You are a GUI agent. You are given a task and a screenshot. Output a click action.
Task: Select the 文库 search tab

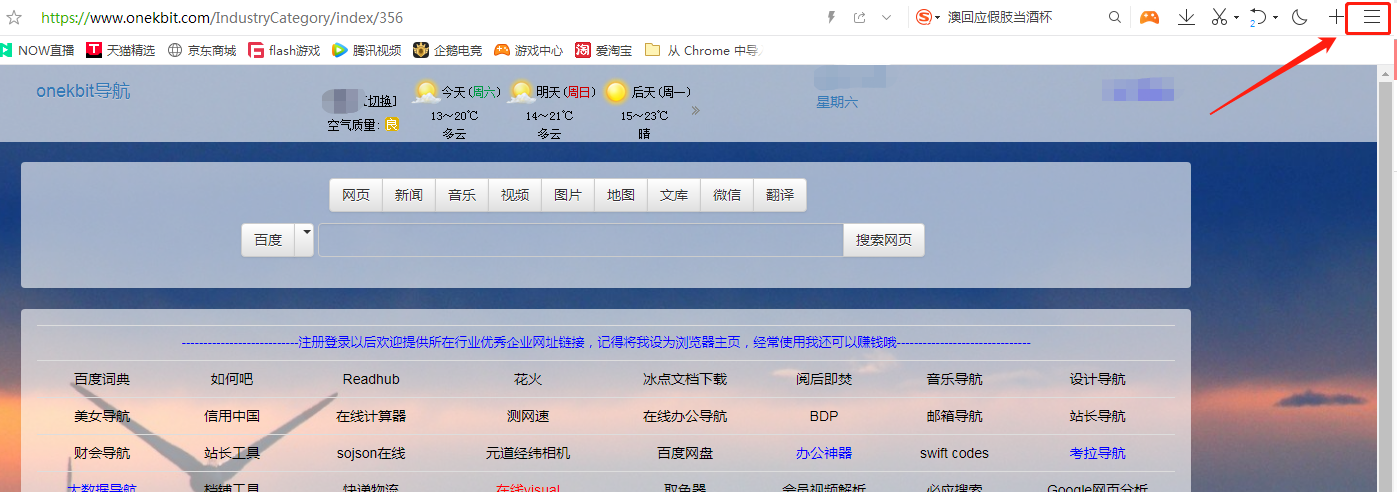point(674,195)
